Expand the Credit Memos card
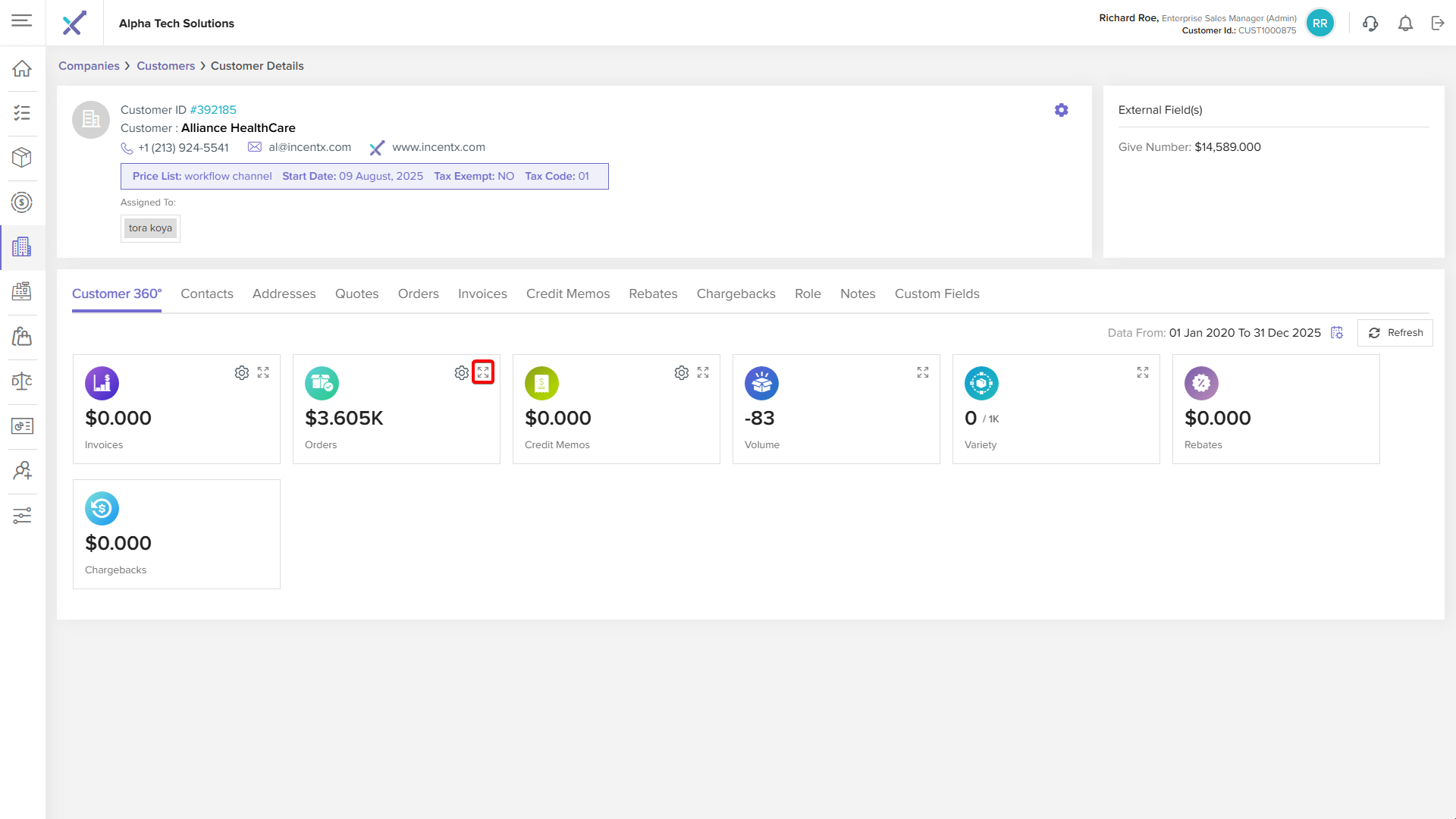1456x819 pixels. pyautogui.click(x=703, y=372)
